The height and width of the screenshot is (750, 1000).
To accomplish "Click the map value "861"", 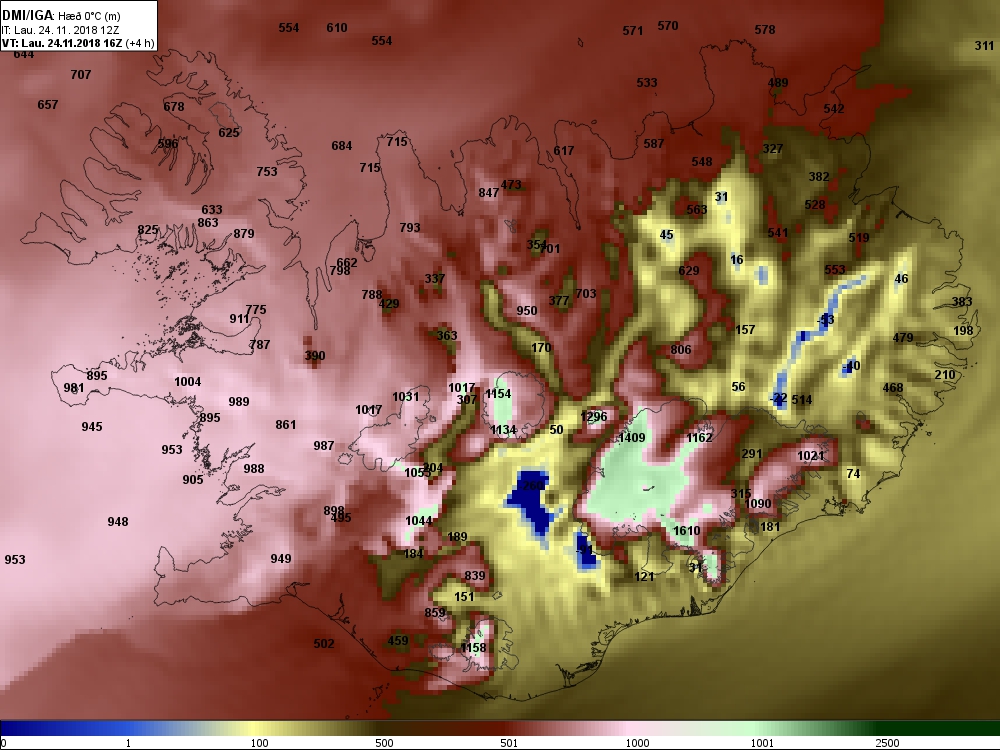I will tap(285, 424).
